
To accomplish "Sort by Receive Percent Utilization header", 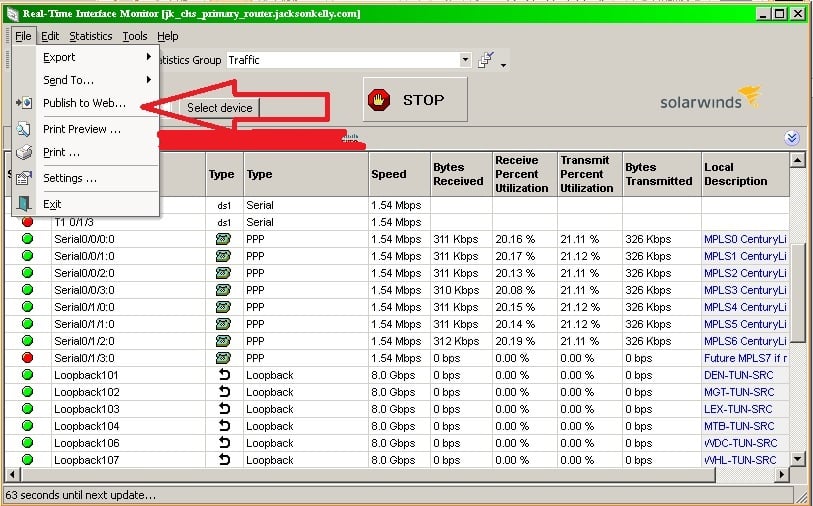I will [525, 174].
